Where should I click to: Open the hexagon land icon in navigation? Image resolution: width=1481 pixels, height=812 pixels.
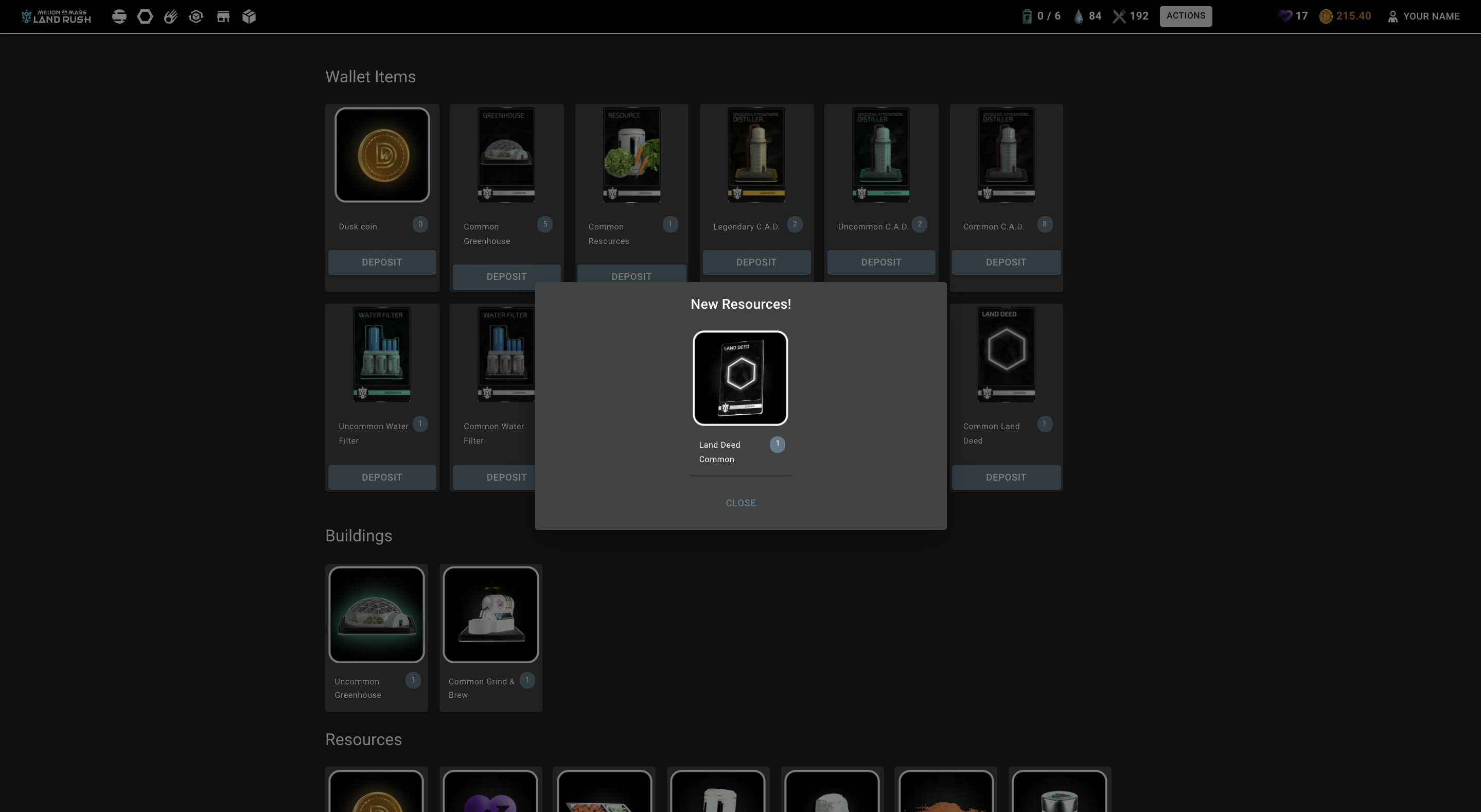[145, 16]
